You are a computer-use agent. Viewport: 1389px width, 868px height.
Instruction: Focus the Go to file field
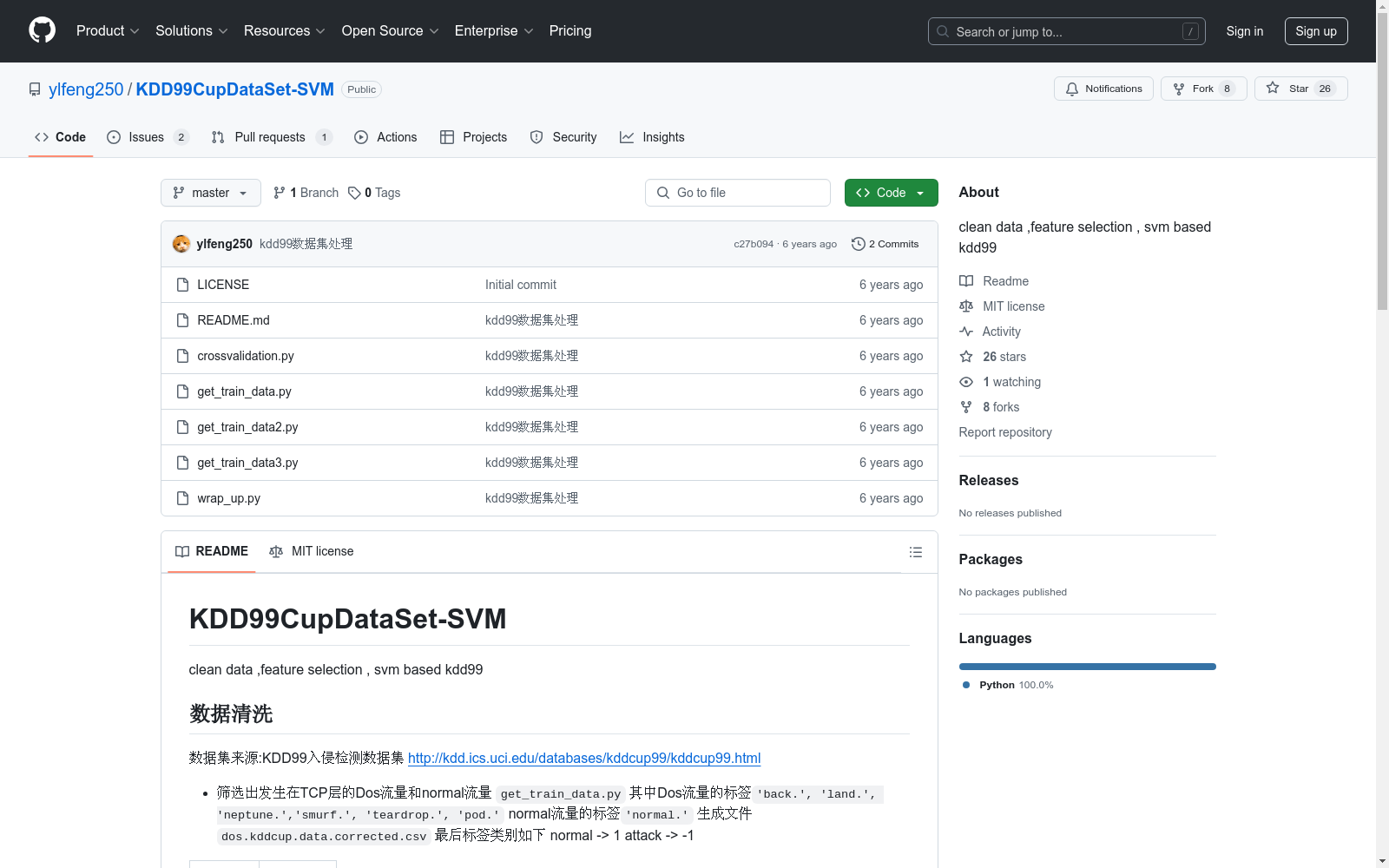click(738, 193)
